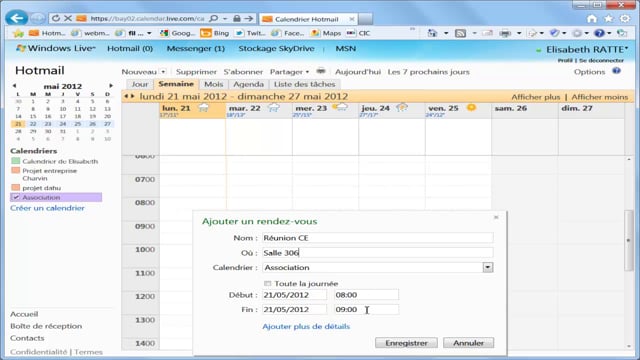Image resolution: width=640 pixels, height=360 pixels.
Task: Click the Bing favorites bar shortcut
Action: pyautogui.click(x=215, y=33)
